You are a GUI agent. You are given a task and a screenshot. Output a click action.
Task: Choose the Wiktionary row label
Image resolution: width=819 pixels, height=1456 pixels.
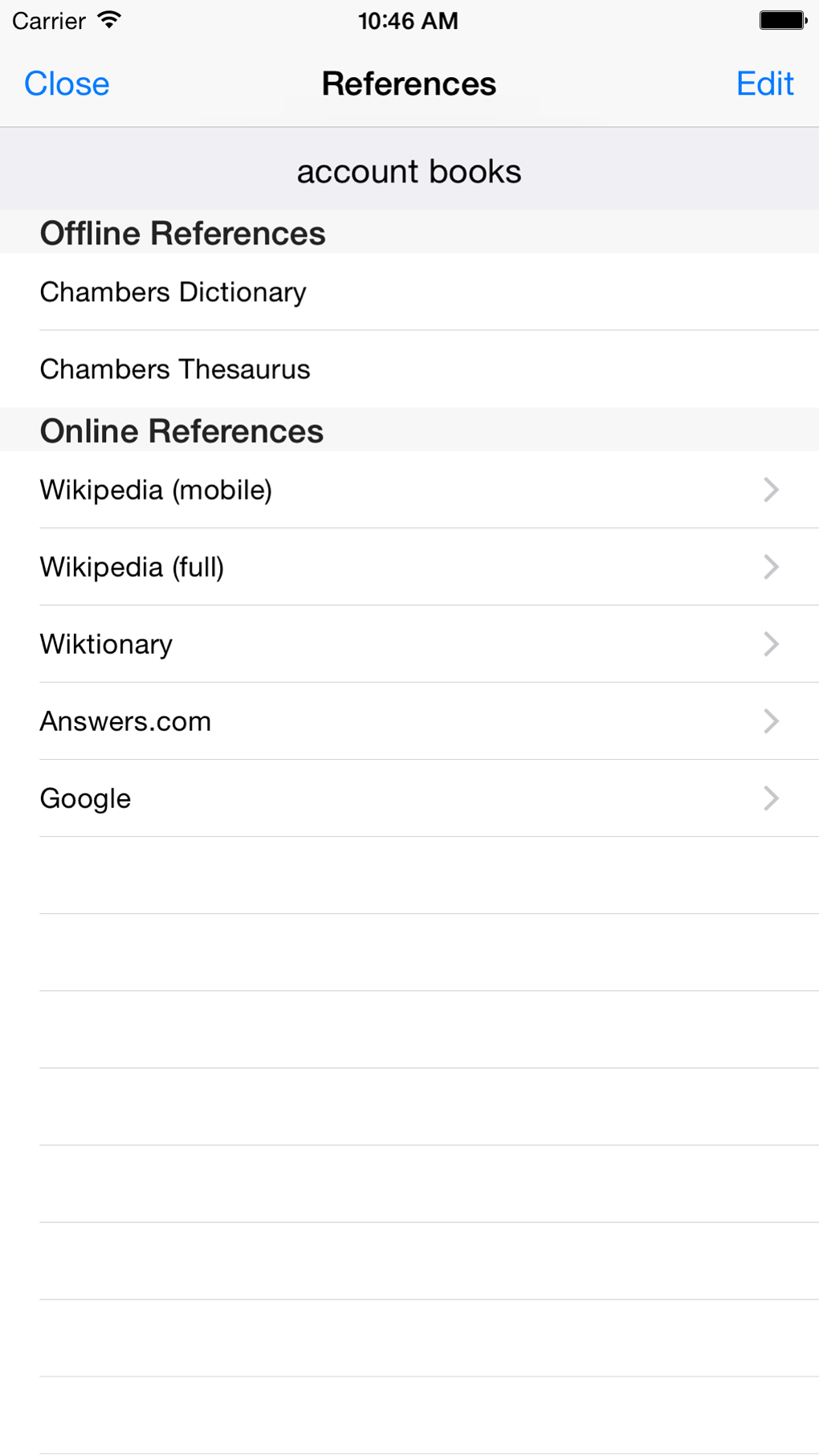coord(107,644)
